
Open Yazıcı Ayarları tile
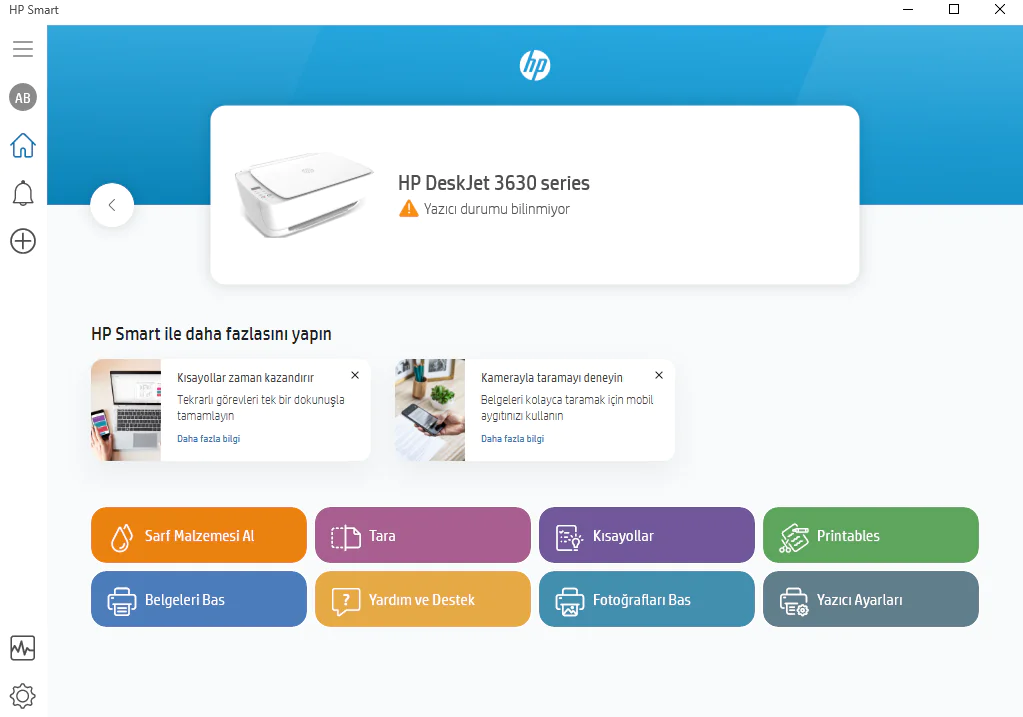tap(871, 599)
